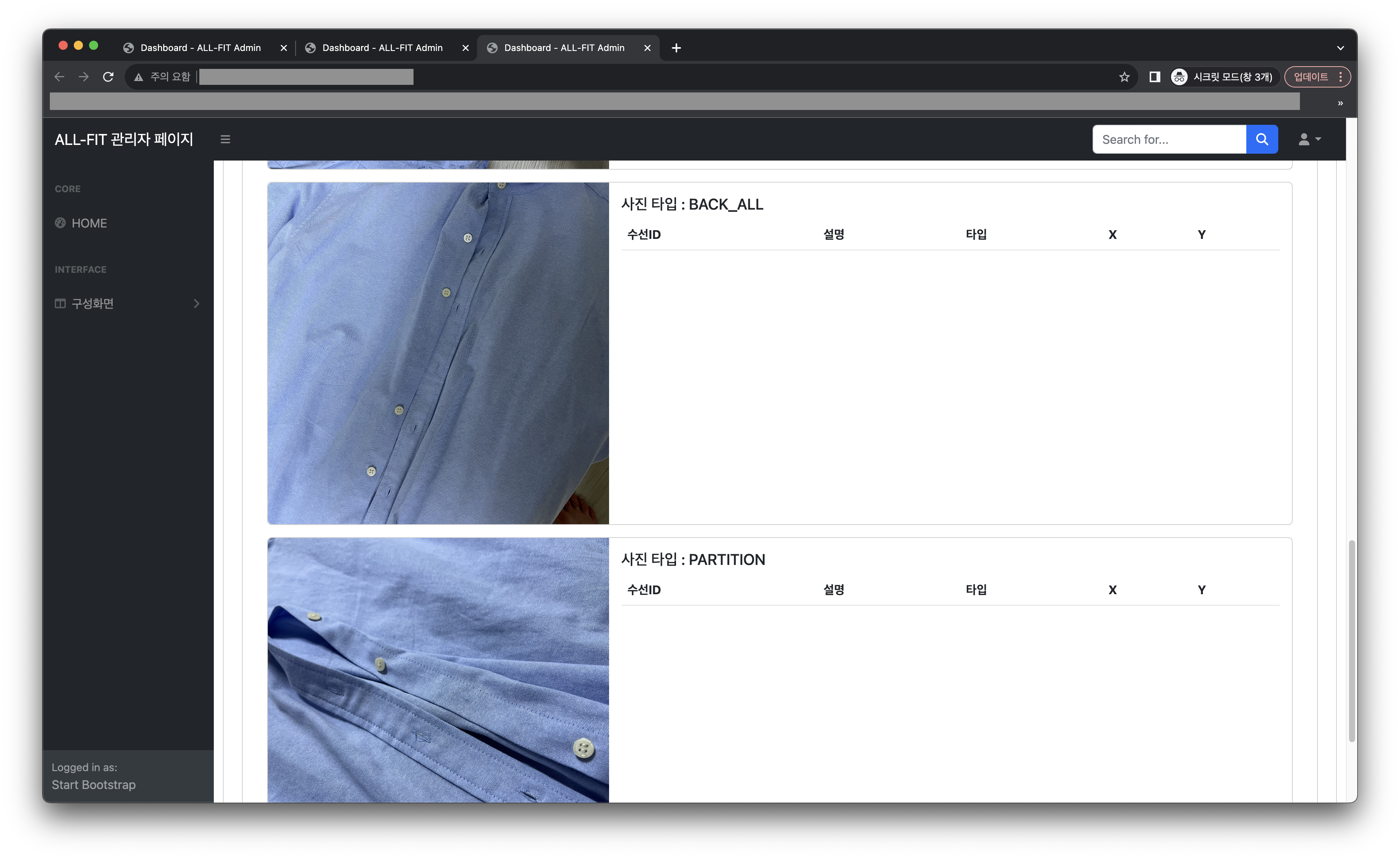Screen dimensions: 1400x859
Task: Click the blue search magnifier button
Action: 1262,139
